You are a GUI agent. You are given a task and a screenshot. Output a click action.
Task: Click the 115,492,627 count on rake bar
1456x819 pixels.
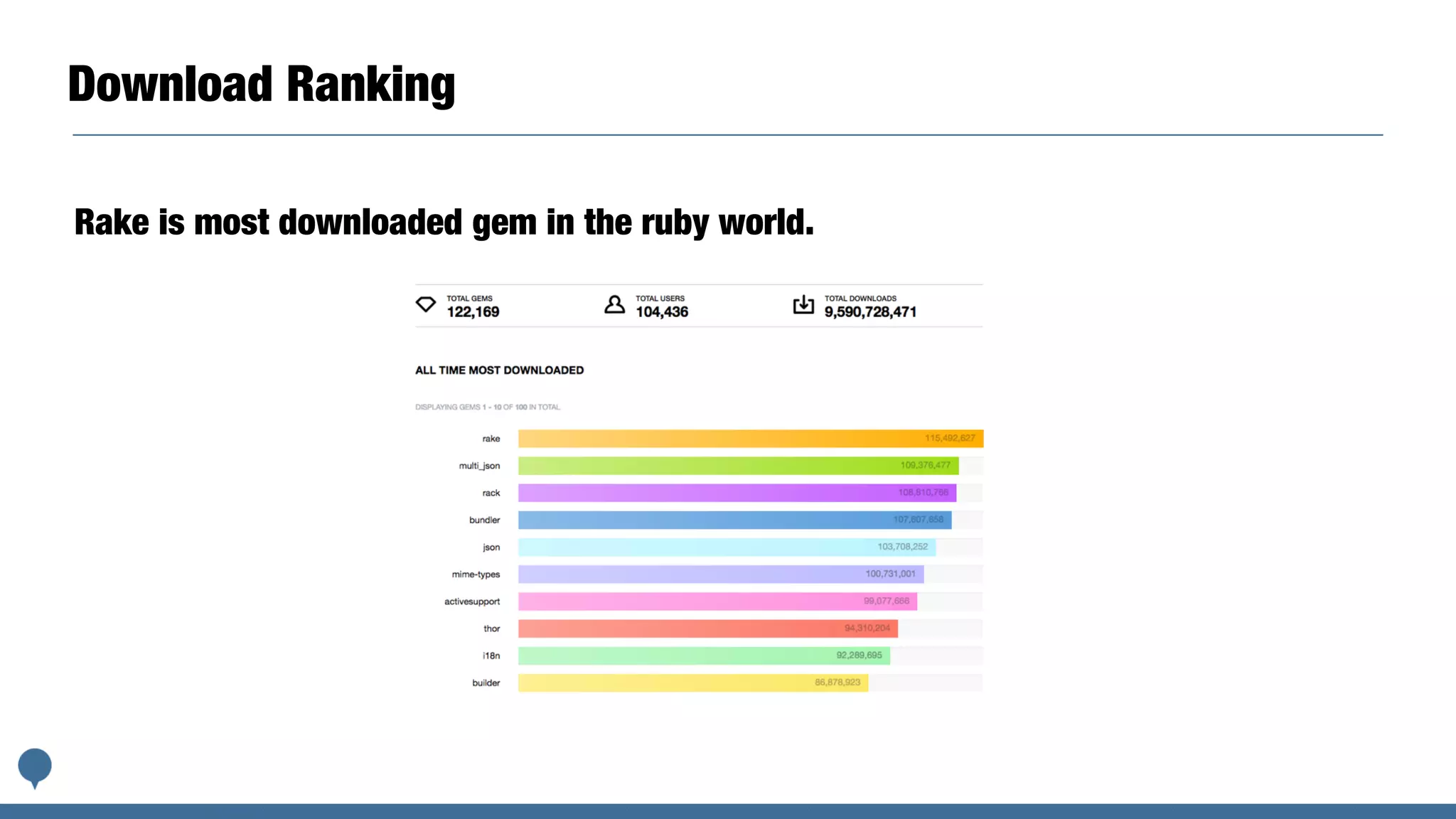click(950, 438)
